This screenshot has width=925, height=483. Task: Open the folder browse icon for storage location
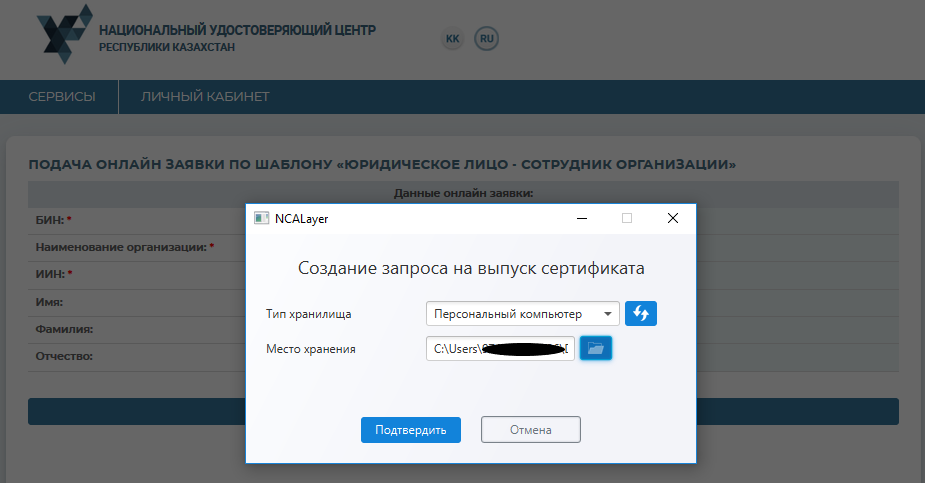[x=596, y=348]
